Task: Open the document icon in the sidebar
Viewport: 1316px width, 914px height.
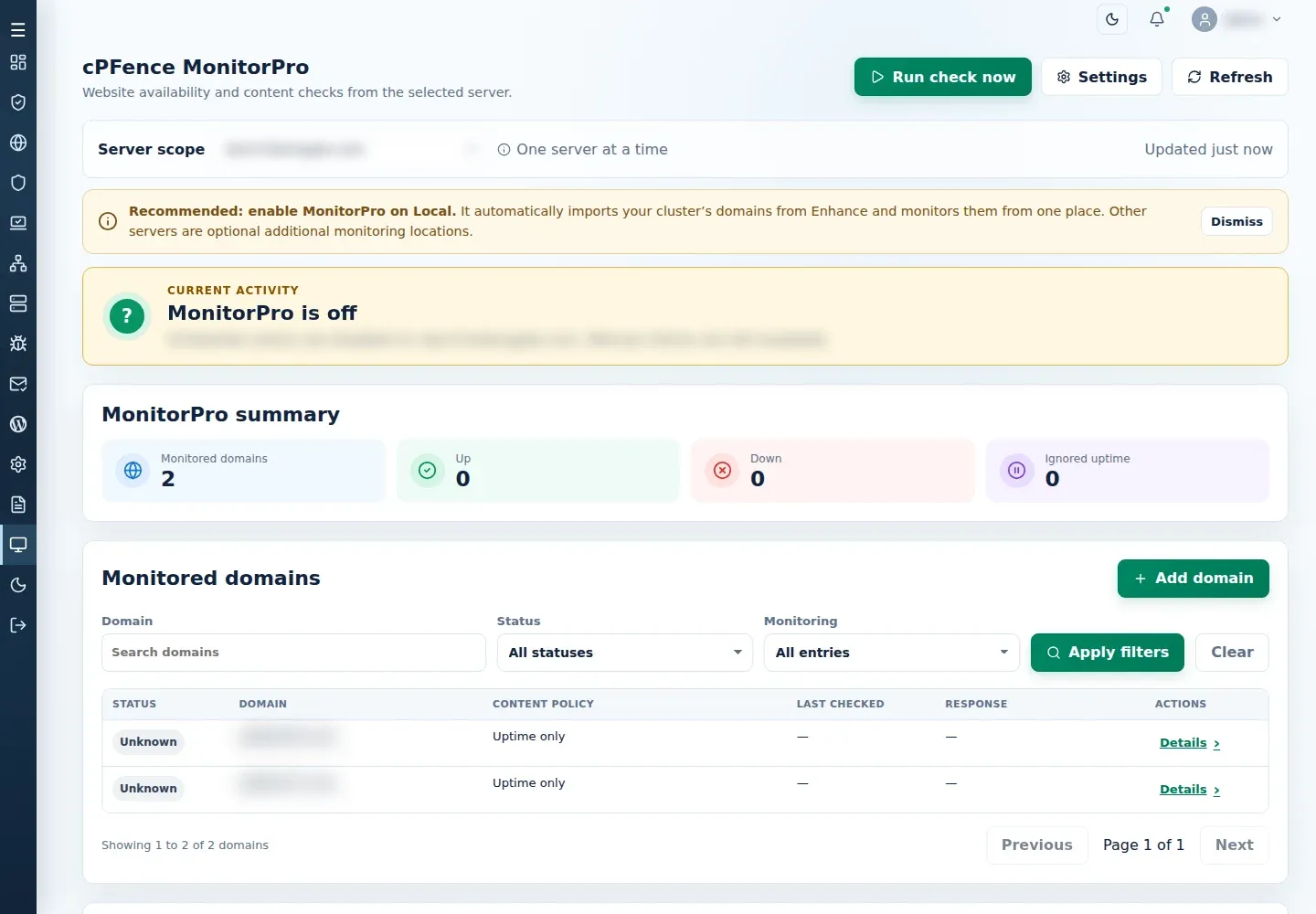Action: tap(18, 505)
